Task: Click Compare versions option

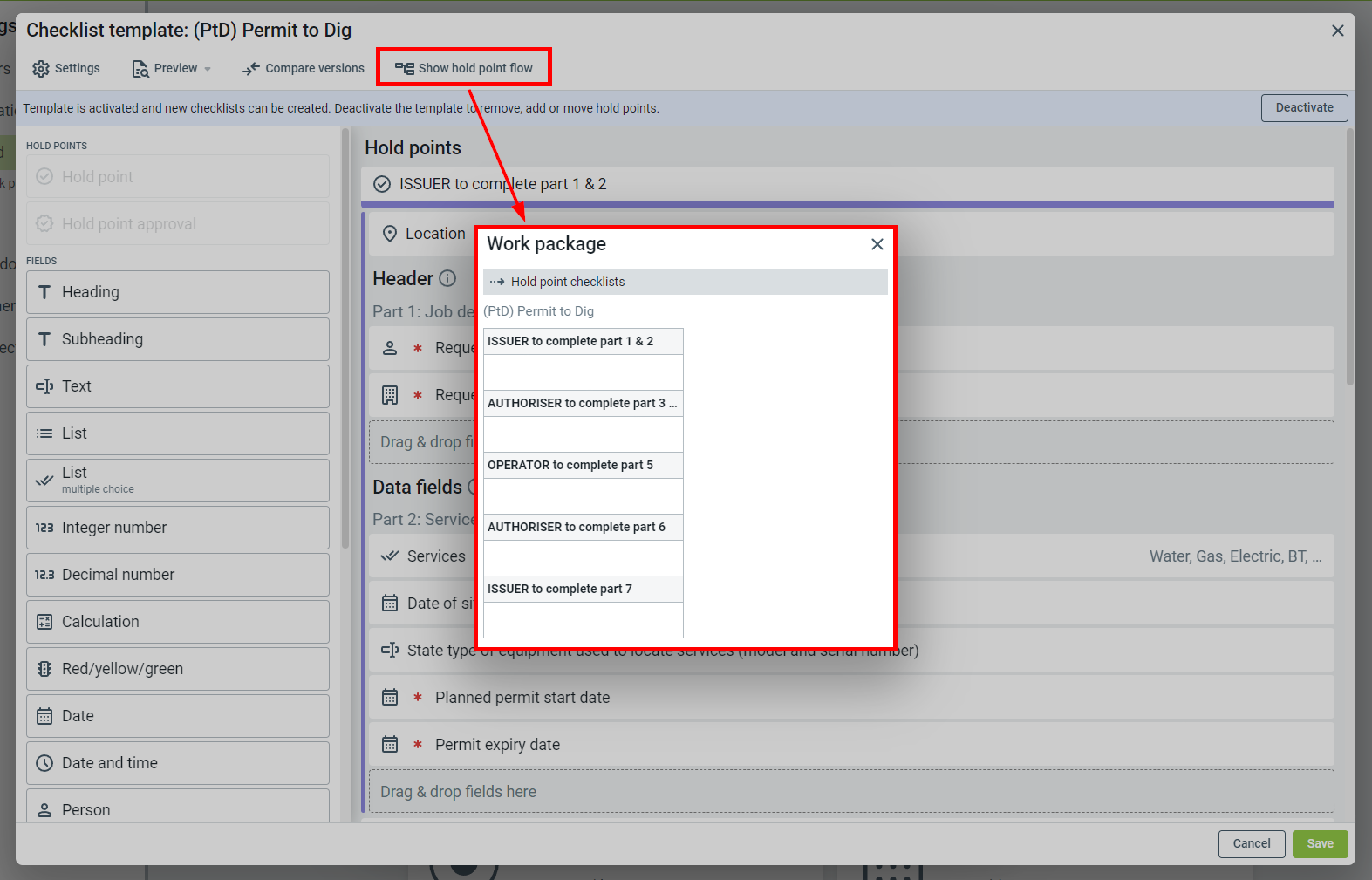Action: [304, 69]
